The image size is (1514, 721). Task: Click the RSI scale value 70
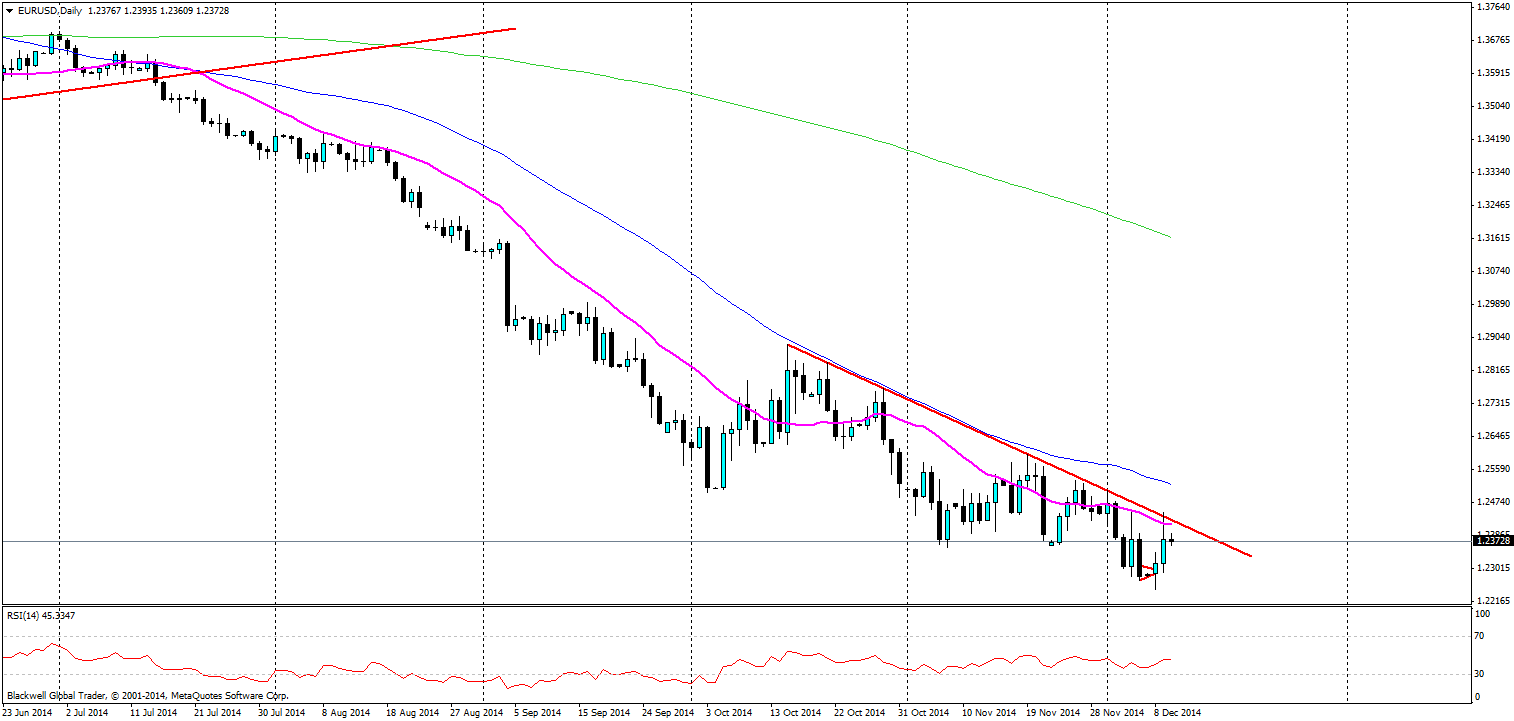click(x=1482, y=635)
